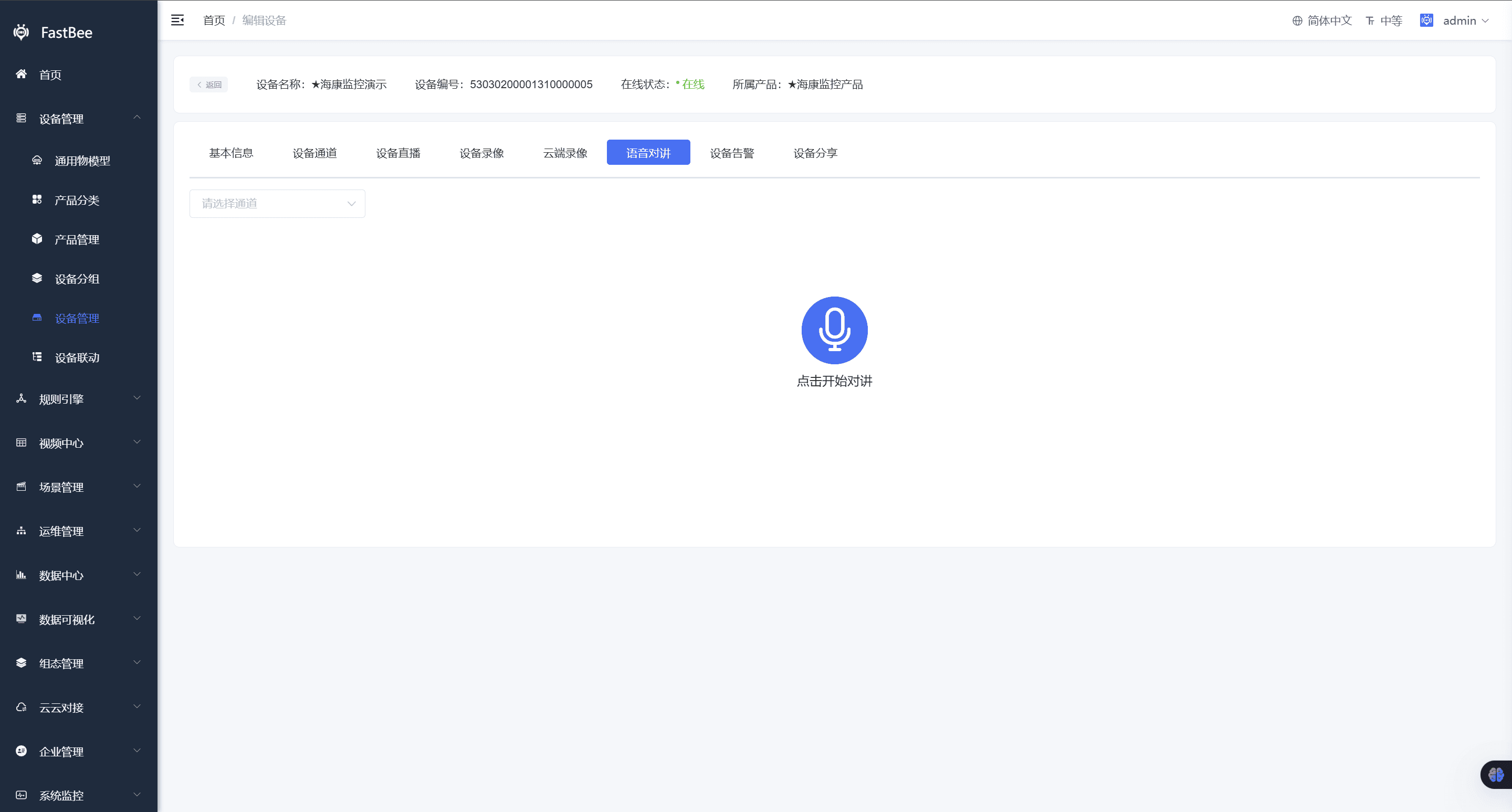Click the 数据可视化 monitor icon
The width and height of the screenshot is (1512, 812).
tap(21, 618)
